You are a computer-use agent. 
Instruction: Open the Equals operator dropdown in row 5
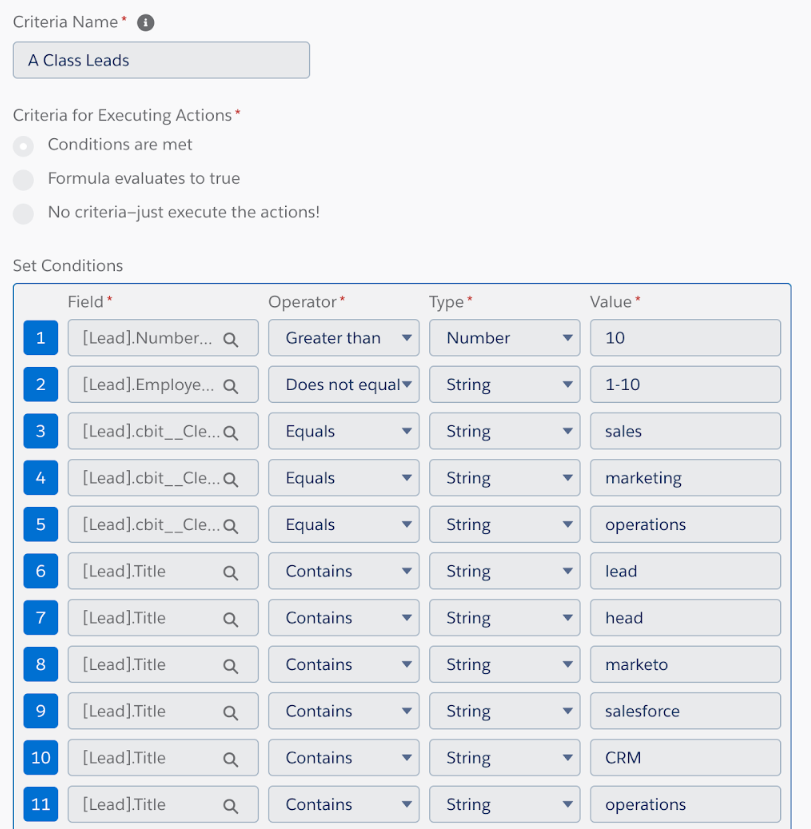pyautogui.click(x=344, y=524)
